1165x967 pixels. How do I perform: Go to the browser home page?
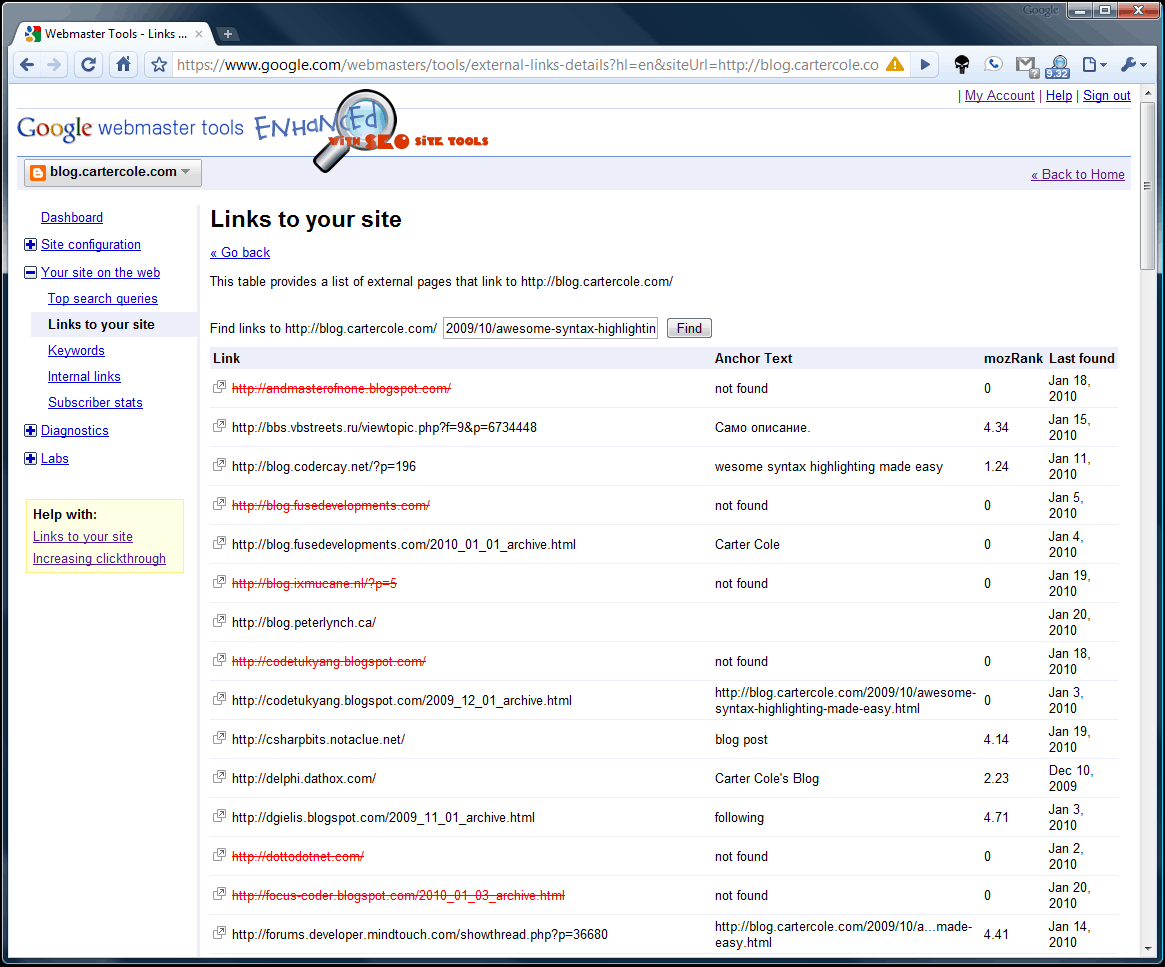coord(123,65)
